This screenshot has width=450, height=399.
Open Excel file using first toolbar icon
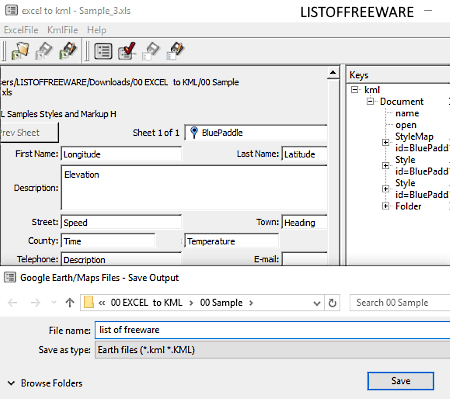[20, 51]
